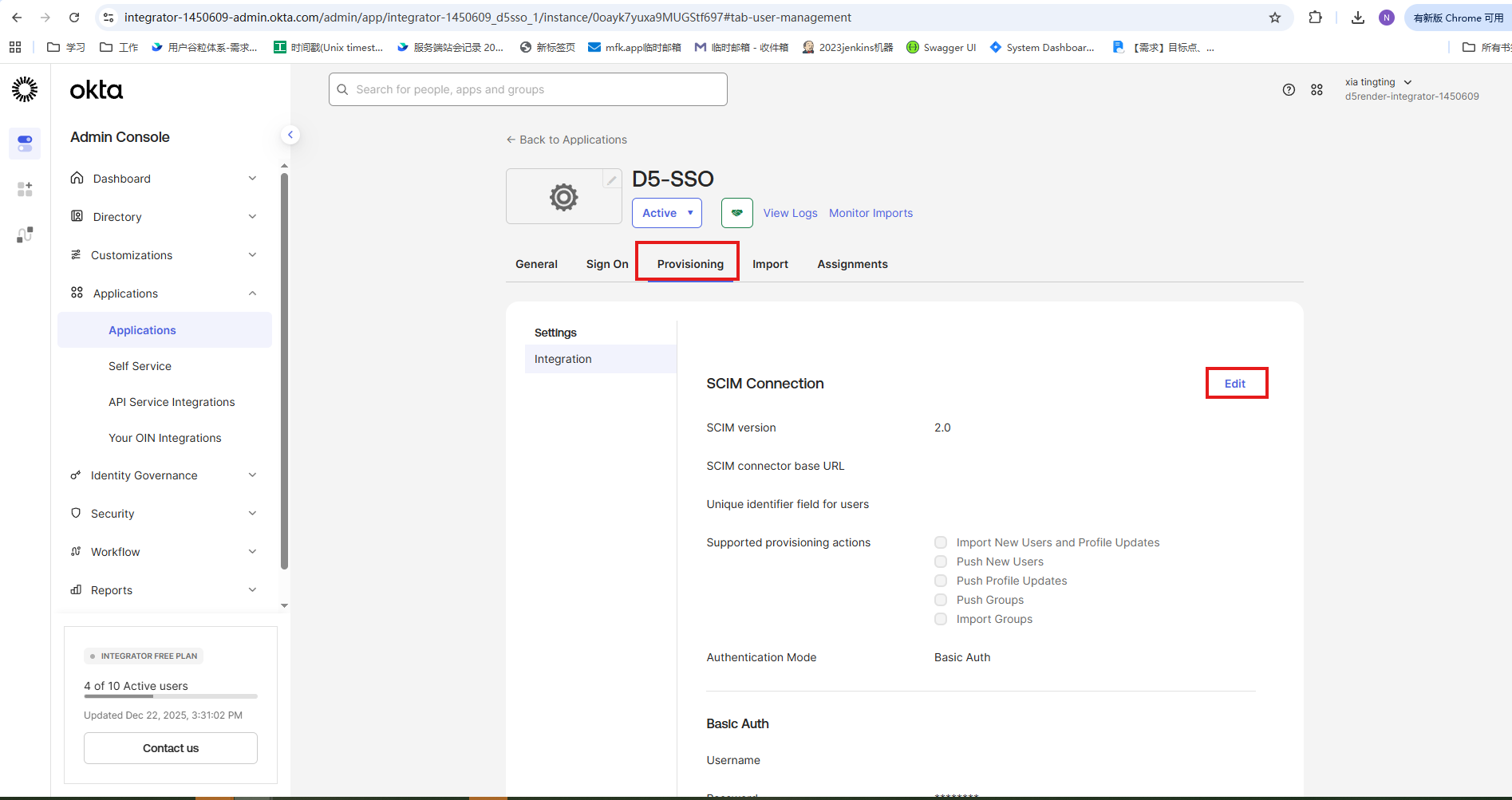Click the help question mark icon

click(1289, 90)
